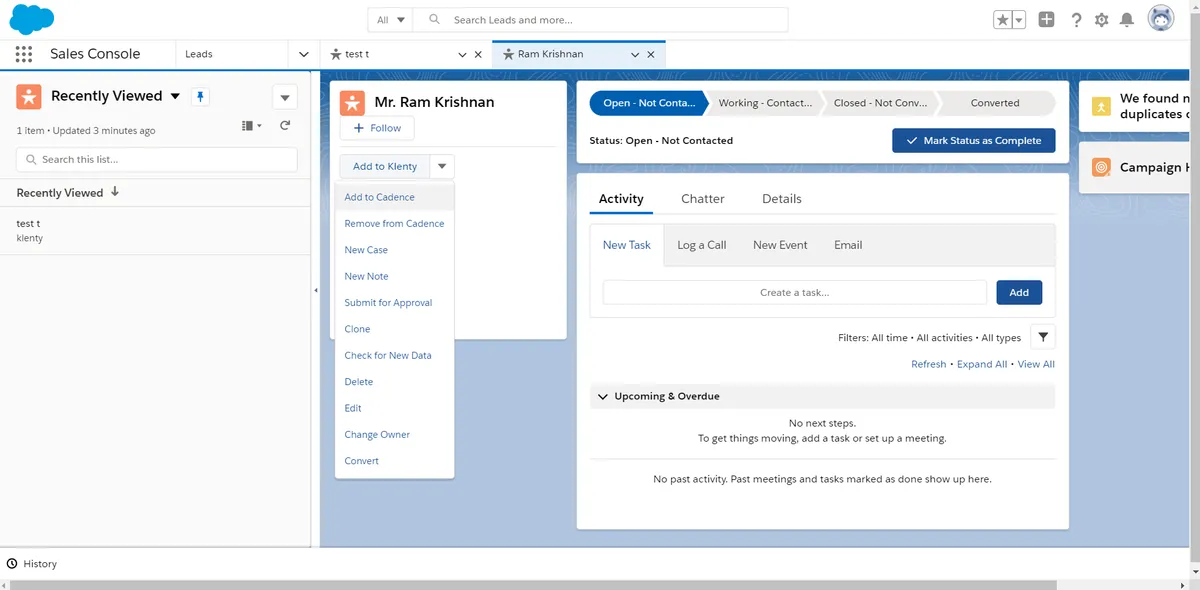Sort by the Recently Viewed column arrow
Image resolution: width=1200 pixels, height=590 pixels.
pyautogui.click(x=115, y=192)
